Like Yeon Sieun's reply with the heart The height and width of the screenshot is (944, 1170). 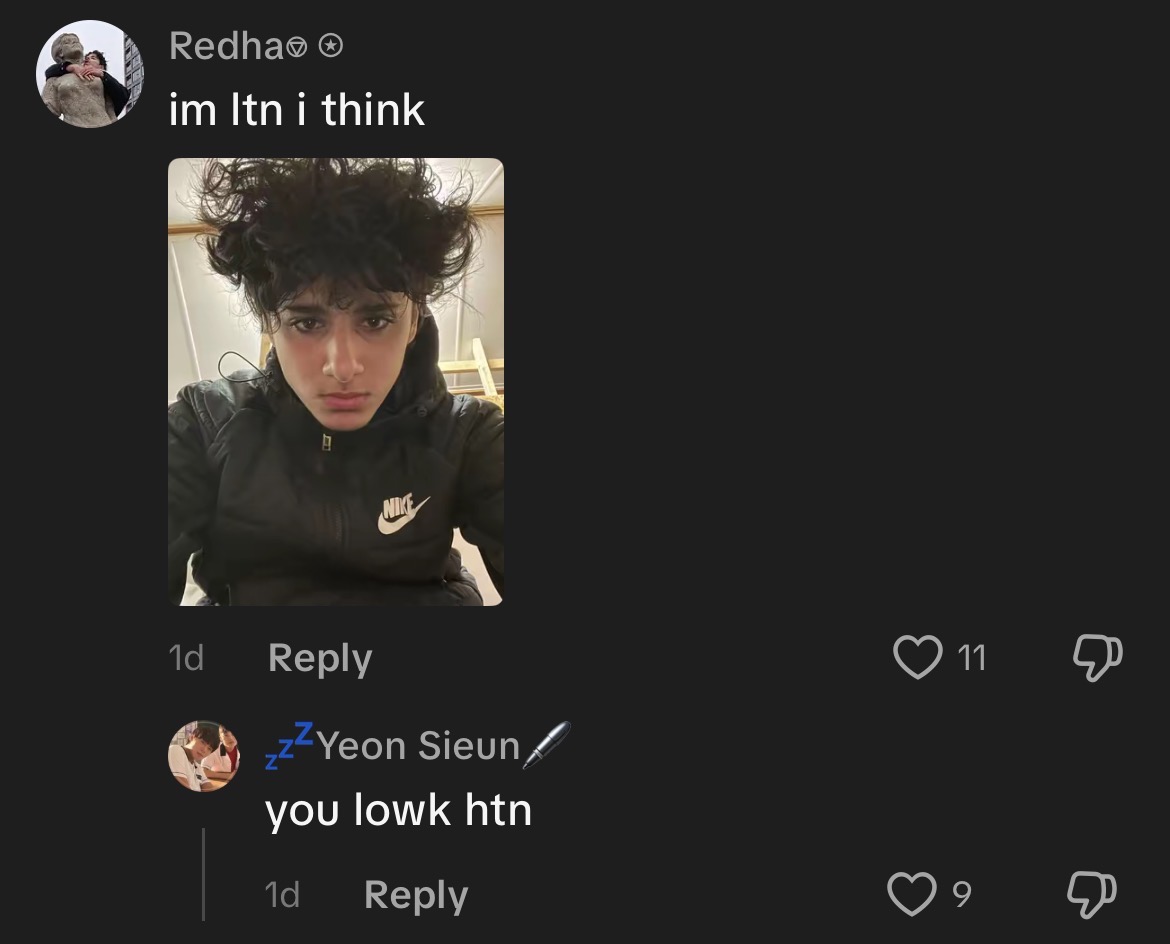912,893
